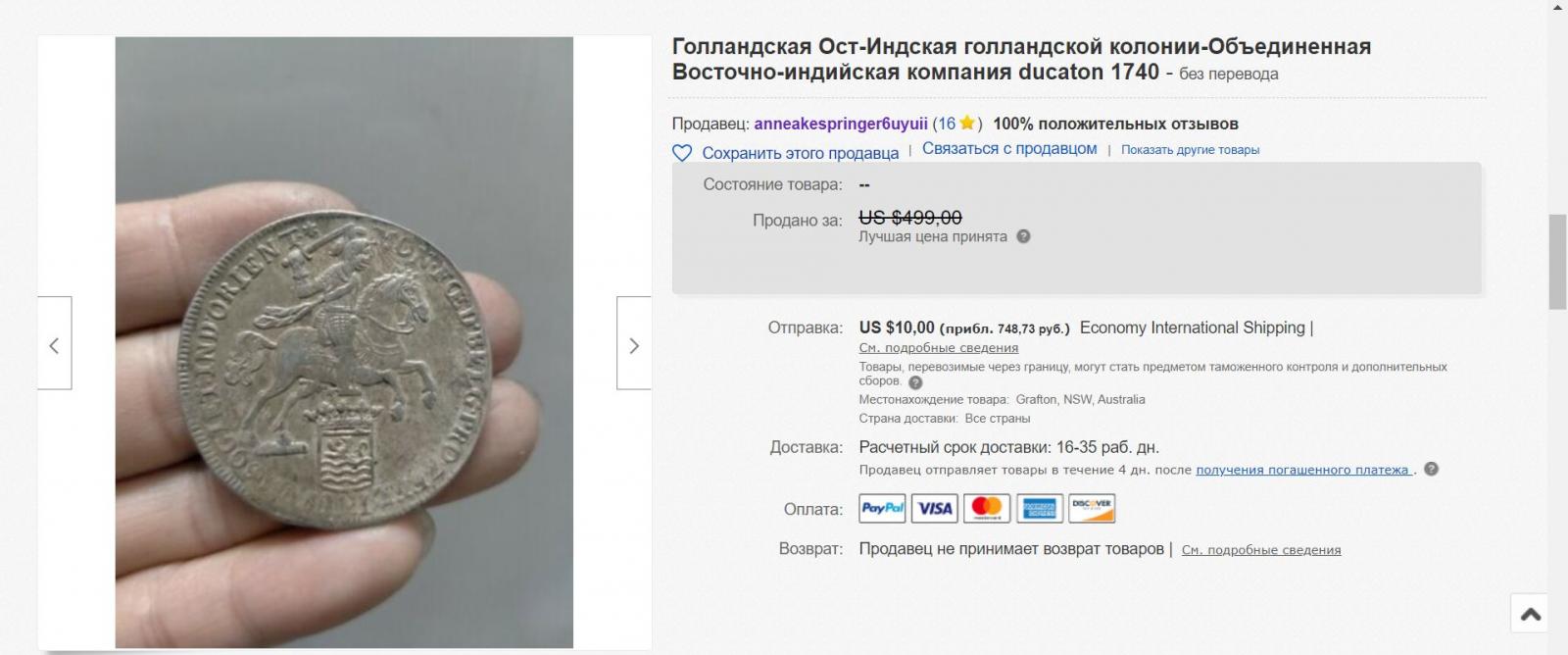Screen dimensions: 1568x655
Task: Advance to the next coin photo with the right arrow
Action: [634, 343]
